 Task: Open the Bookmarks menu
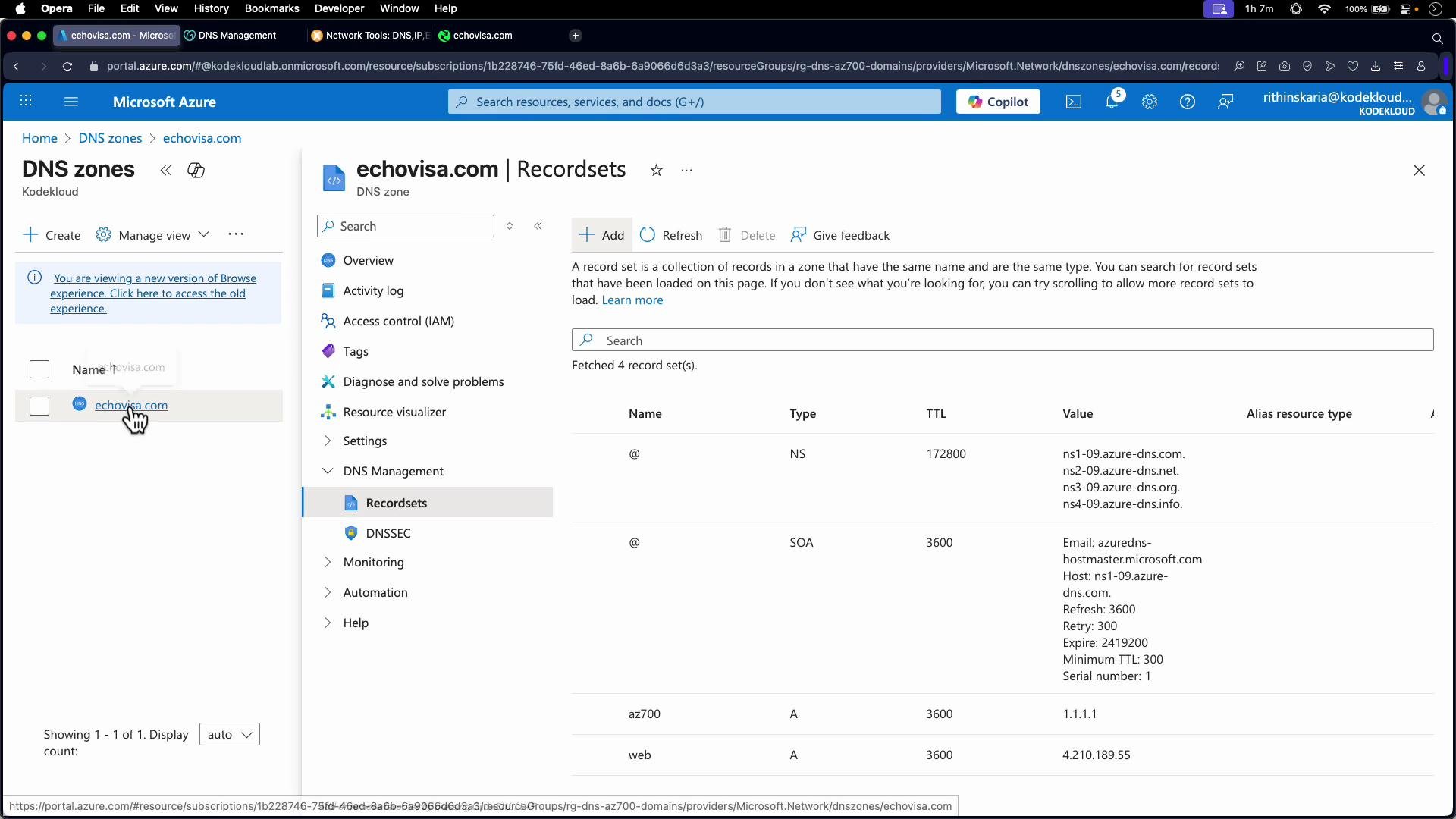tap(271, 8)
